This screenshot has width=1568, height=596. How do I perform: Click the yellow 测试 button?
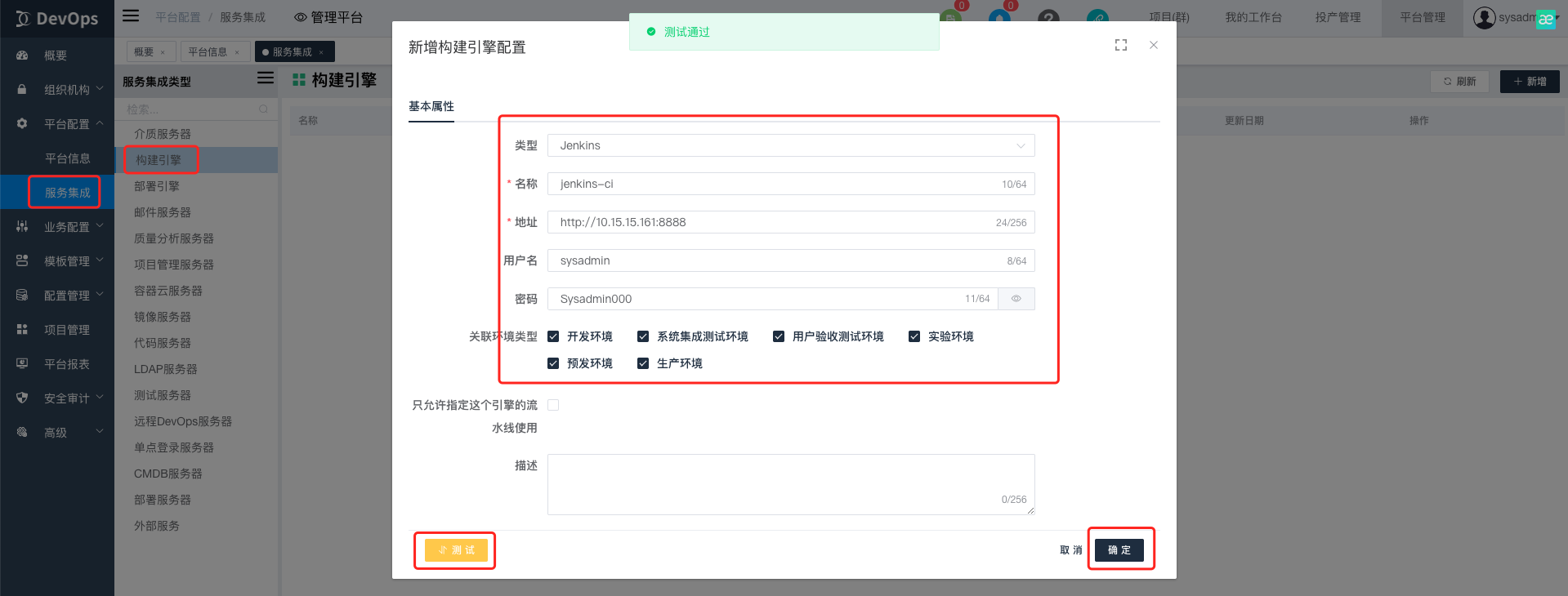click(x=456, y=550)
